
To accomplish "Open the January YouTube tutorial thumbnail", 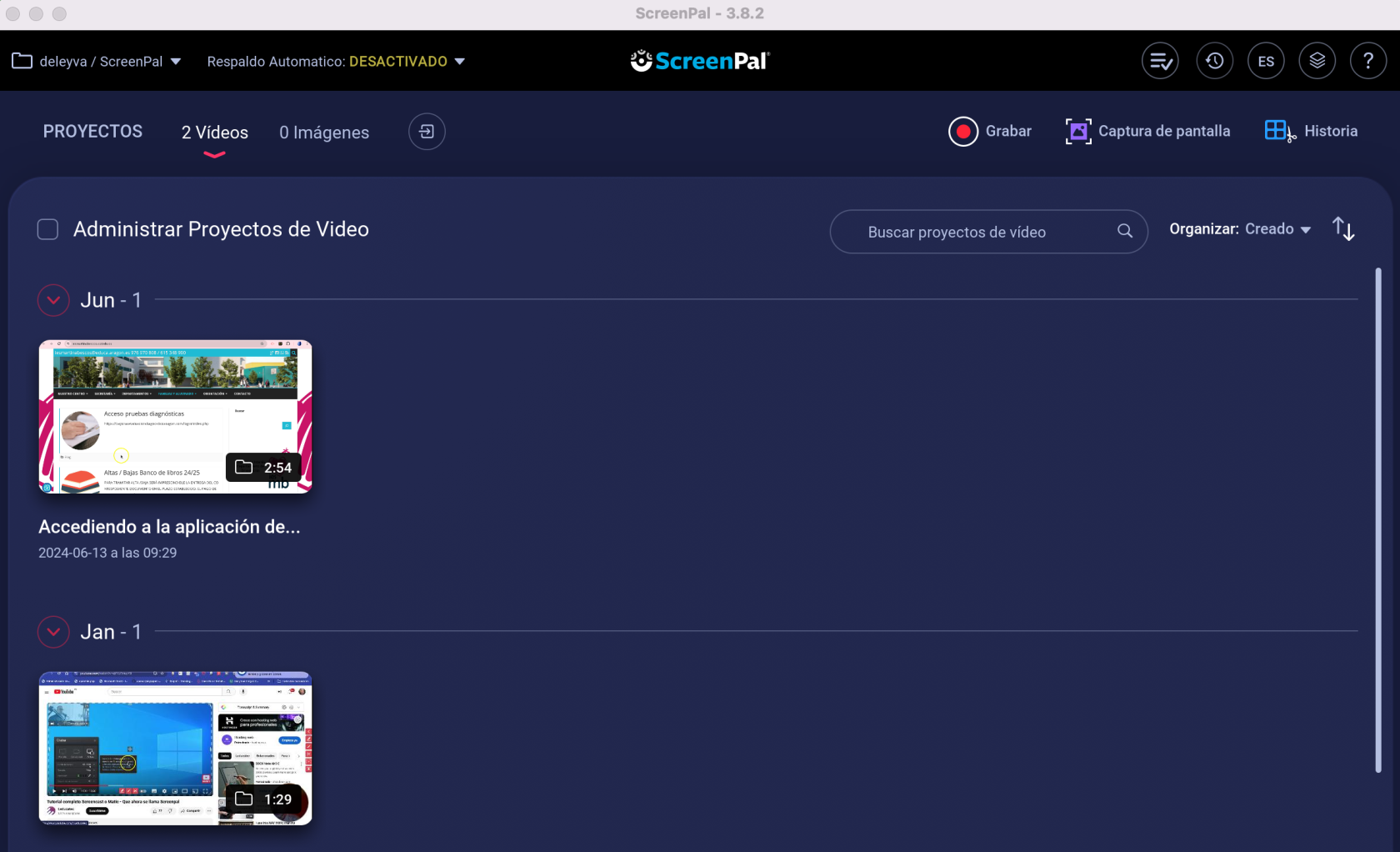I will (x=175, y=749).
